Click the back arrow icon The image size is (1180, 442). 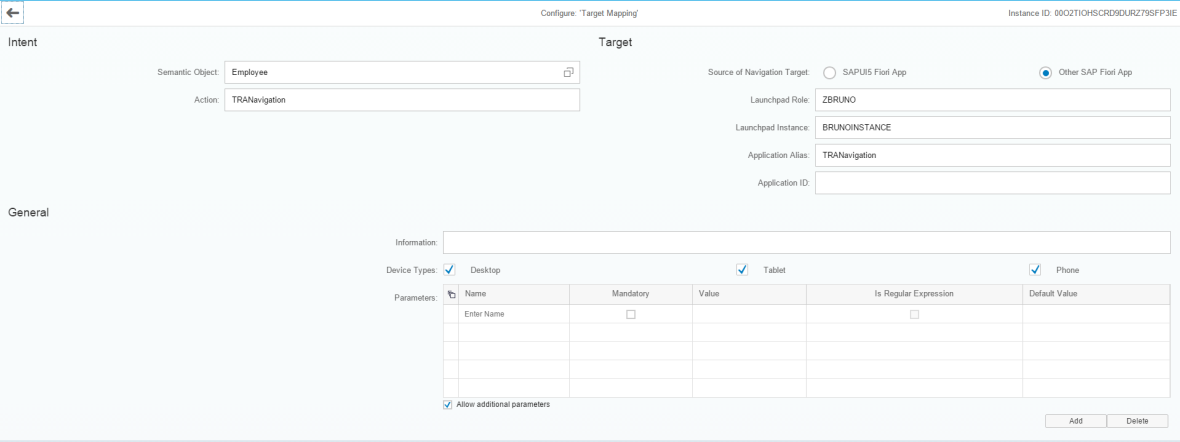[14, 12]
